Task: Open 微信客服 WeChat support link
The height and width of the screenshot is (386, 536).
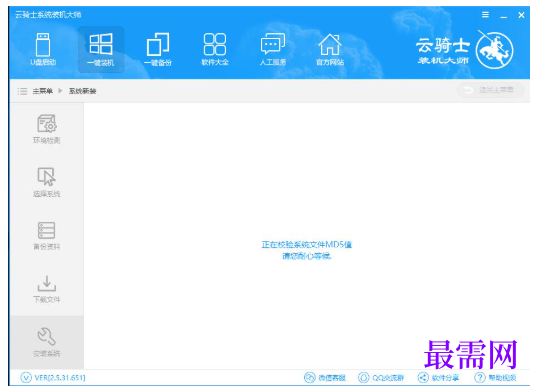Action: click(x=325, y=377)
